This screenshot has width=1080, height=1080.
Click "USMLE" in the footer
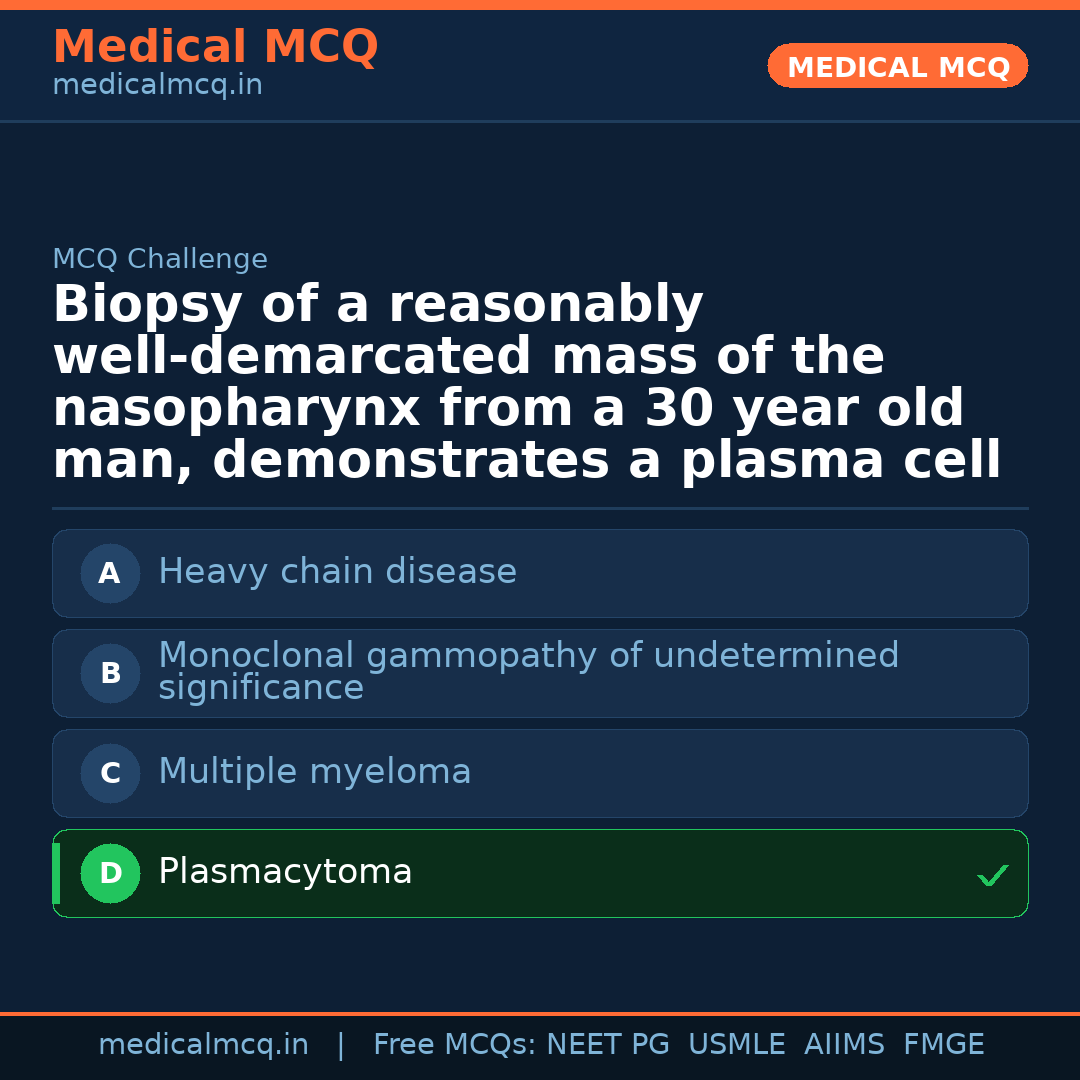[736, 1045]
